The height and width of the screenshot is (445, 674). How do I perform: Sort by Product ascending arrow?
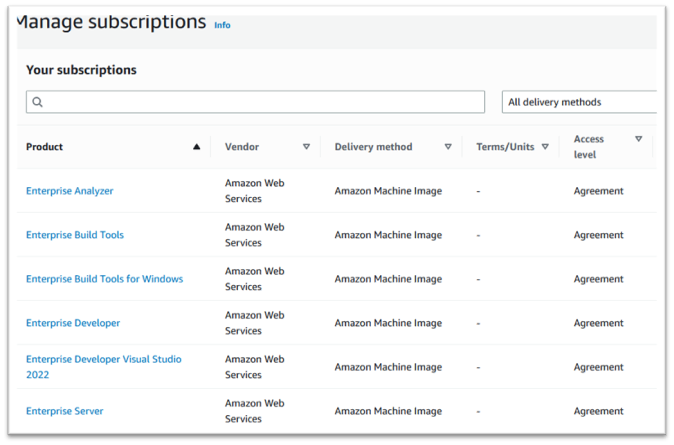coord(196,147)
